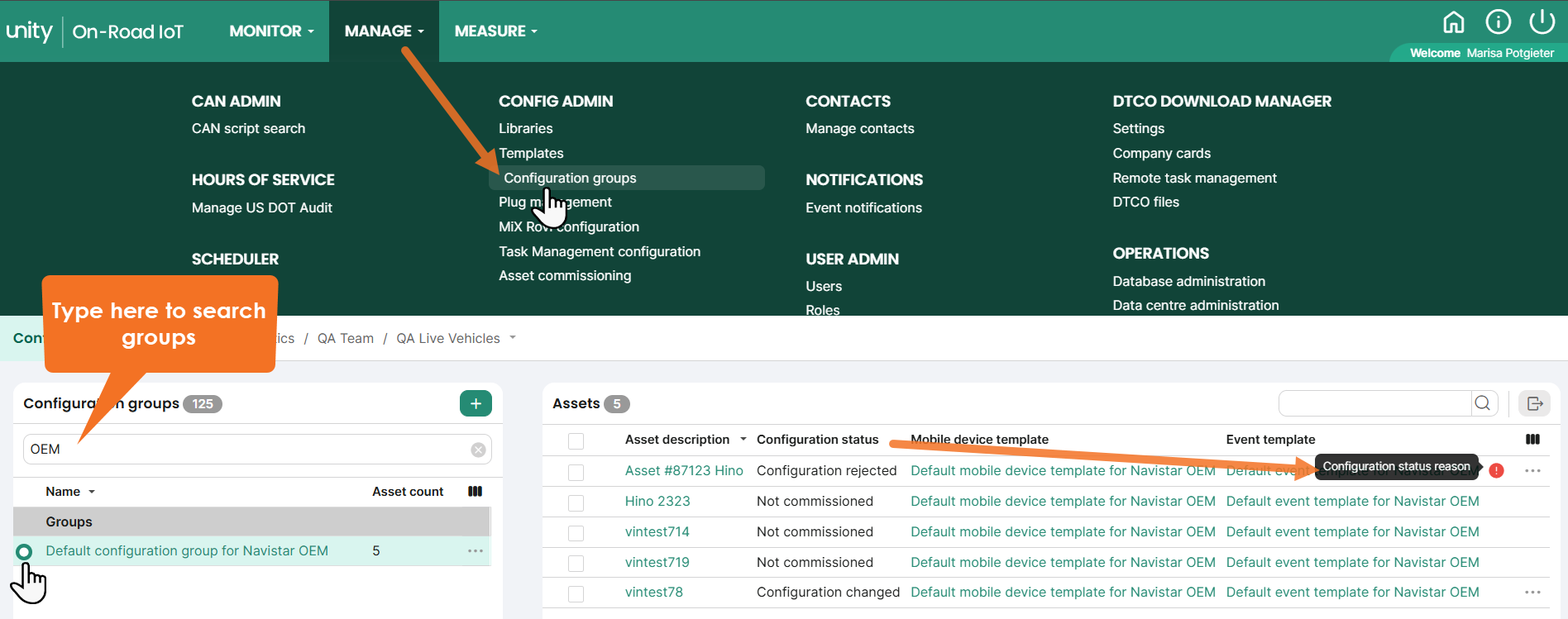Open the vintest719 asset link
1568x619 pixels.
[x=657, y=562]
